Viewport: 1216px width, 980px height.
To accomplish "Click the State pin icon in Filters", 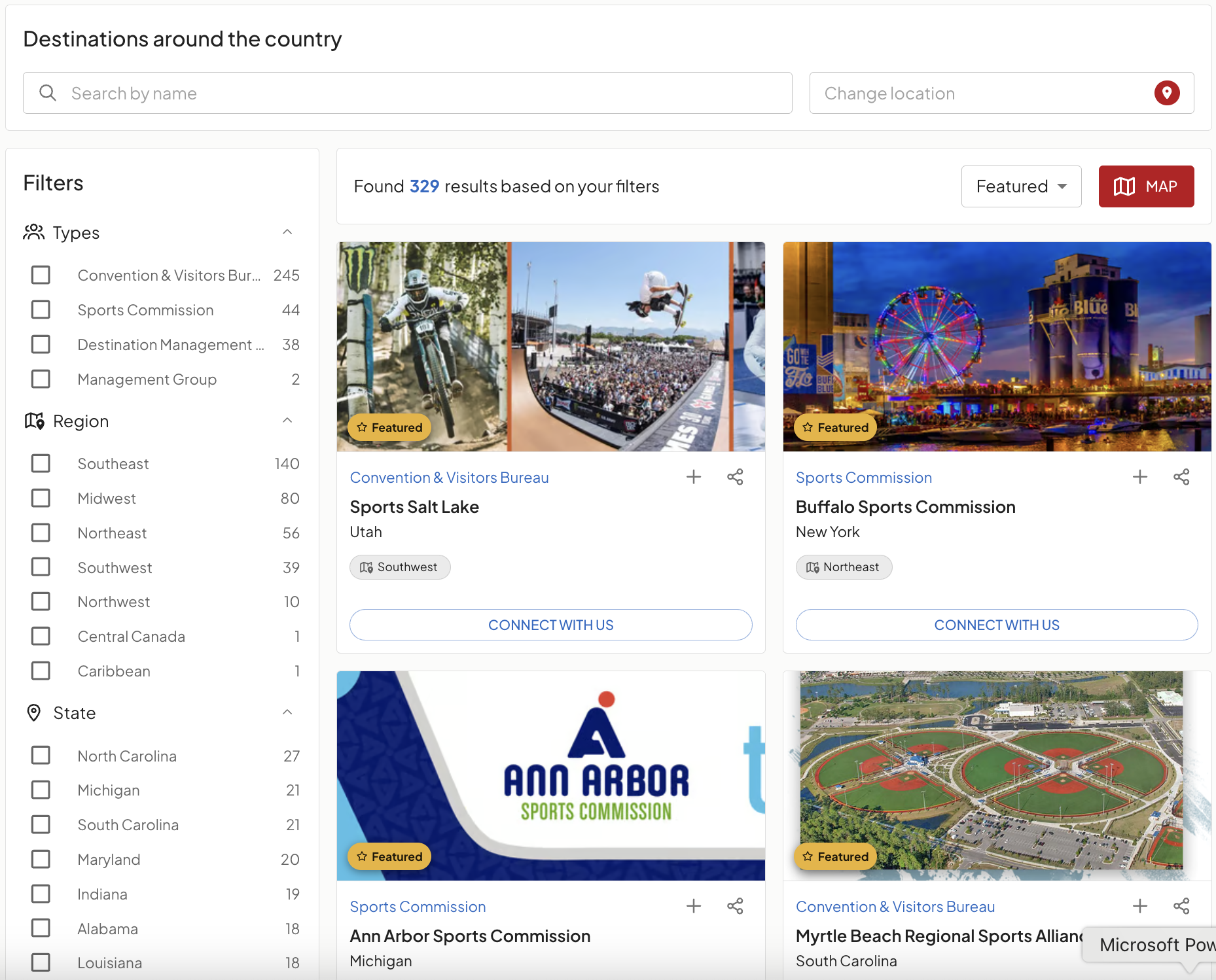I will (34, 712).
